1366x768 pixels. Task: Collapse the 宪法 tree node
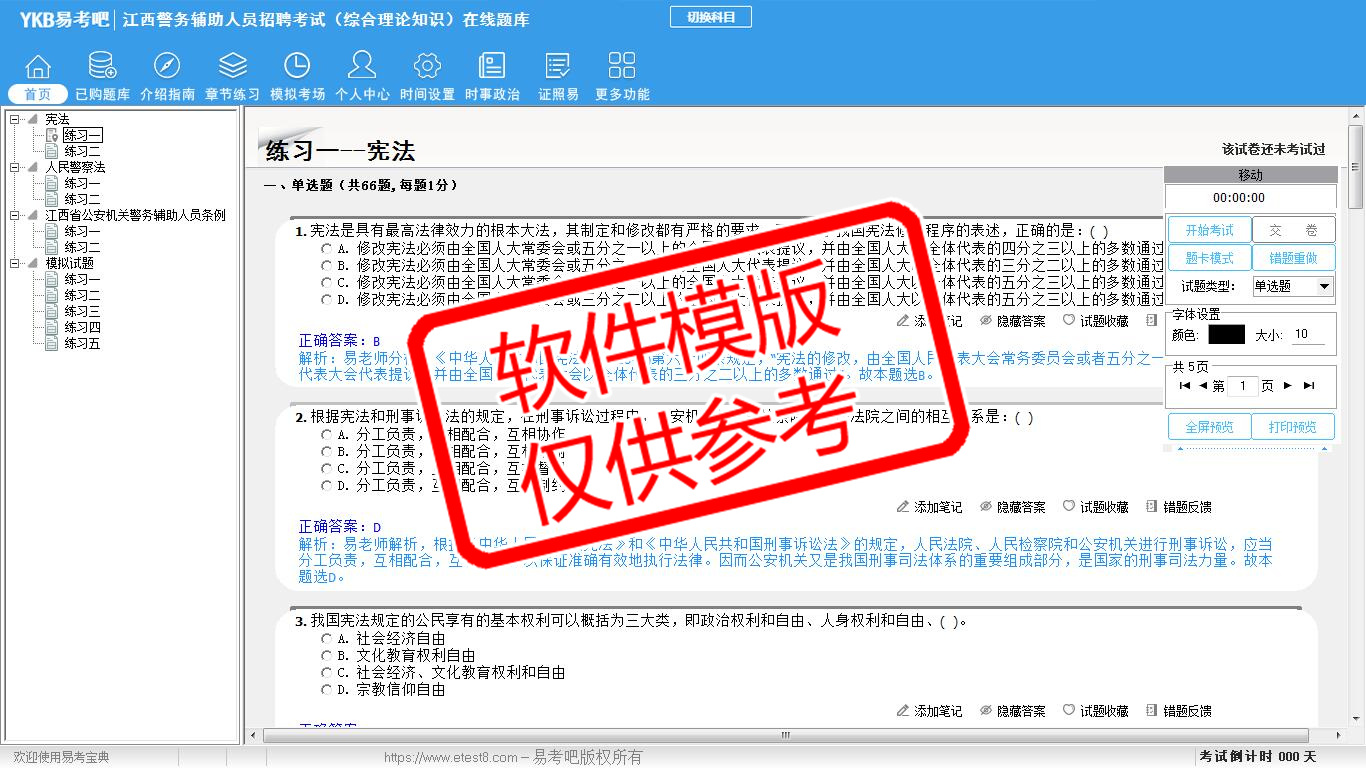tap(15, 120)
